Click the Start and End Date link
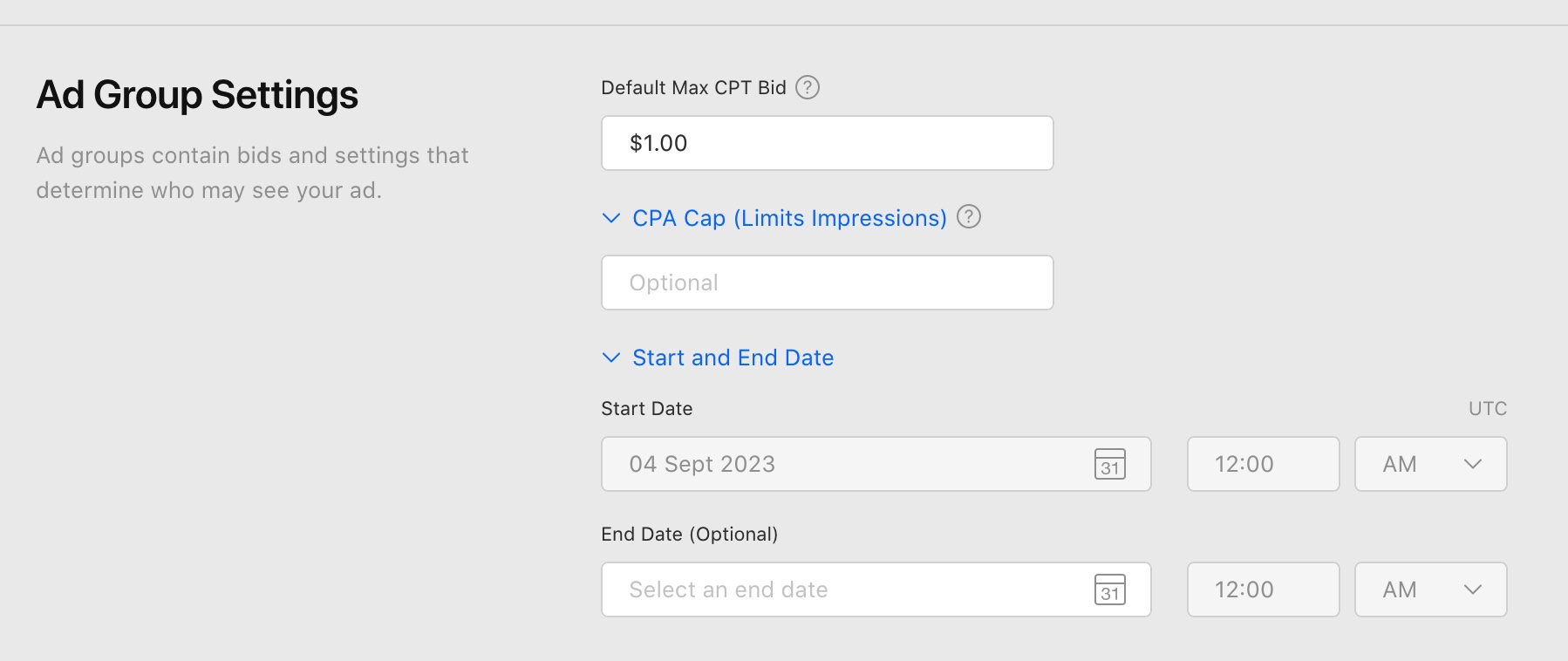1568x661 pixels. pyautogui.click(x=733, y=358)
